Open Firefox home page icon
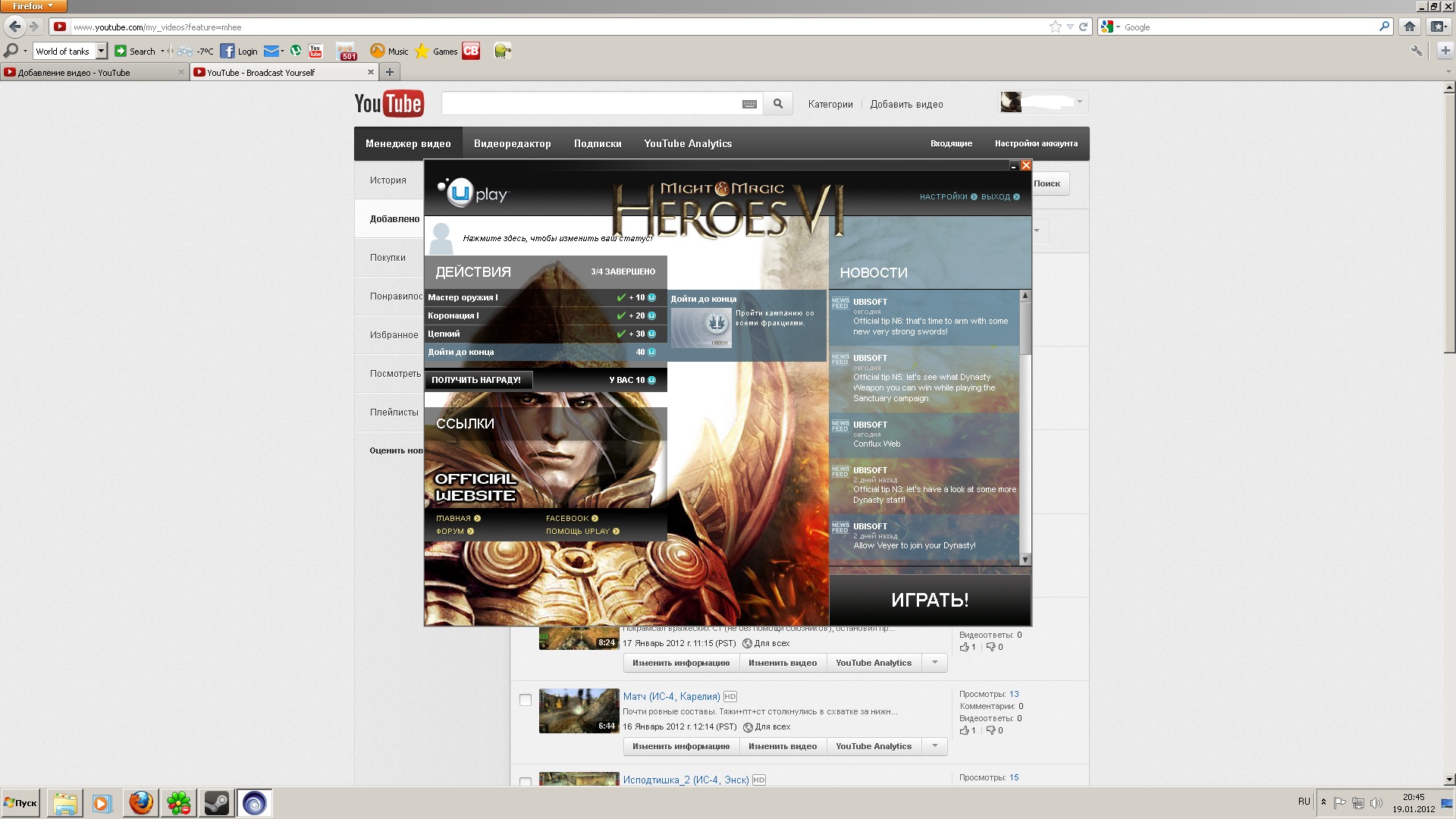1456x819 pixels. [x=1409, y=27]
